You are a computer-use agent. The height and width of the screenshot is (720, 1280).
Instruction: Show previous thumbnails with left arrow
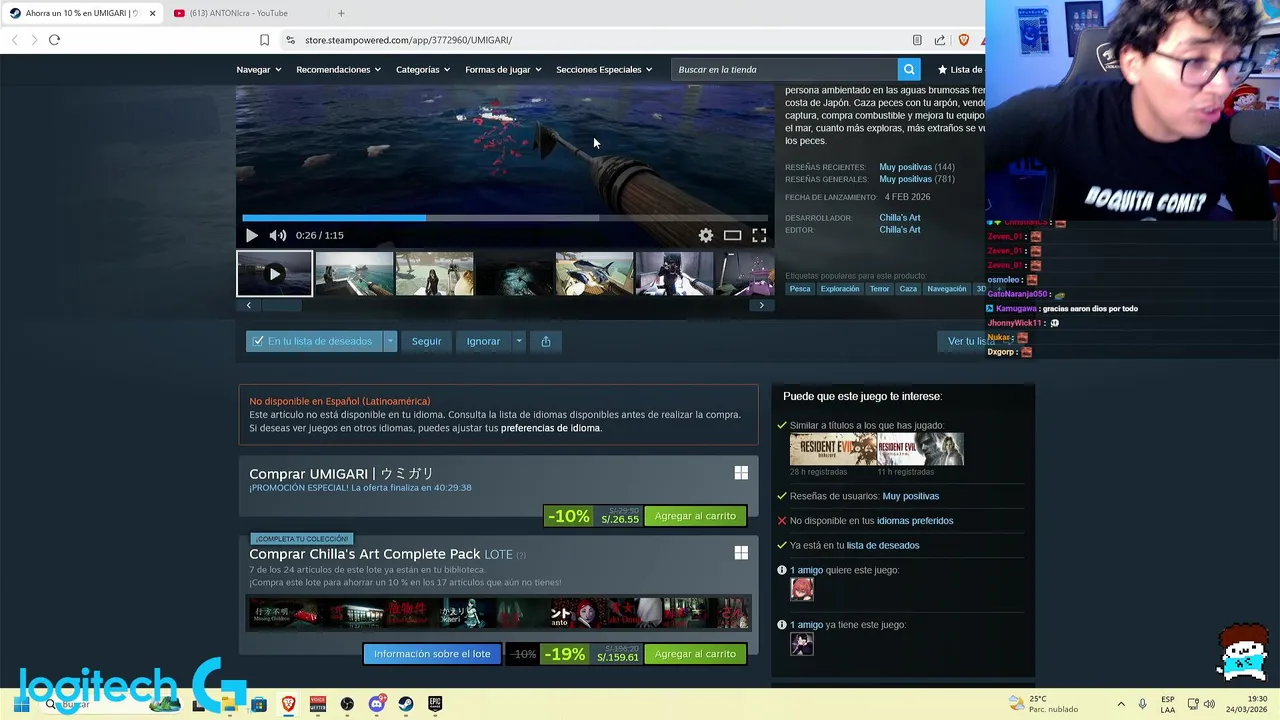[x=248, y=305]
